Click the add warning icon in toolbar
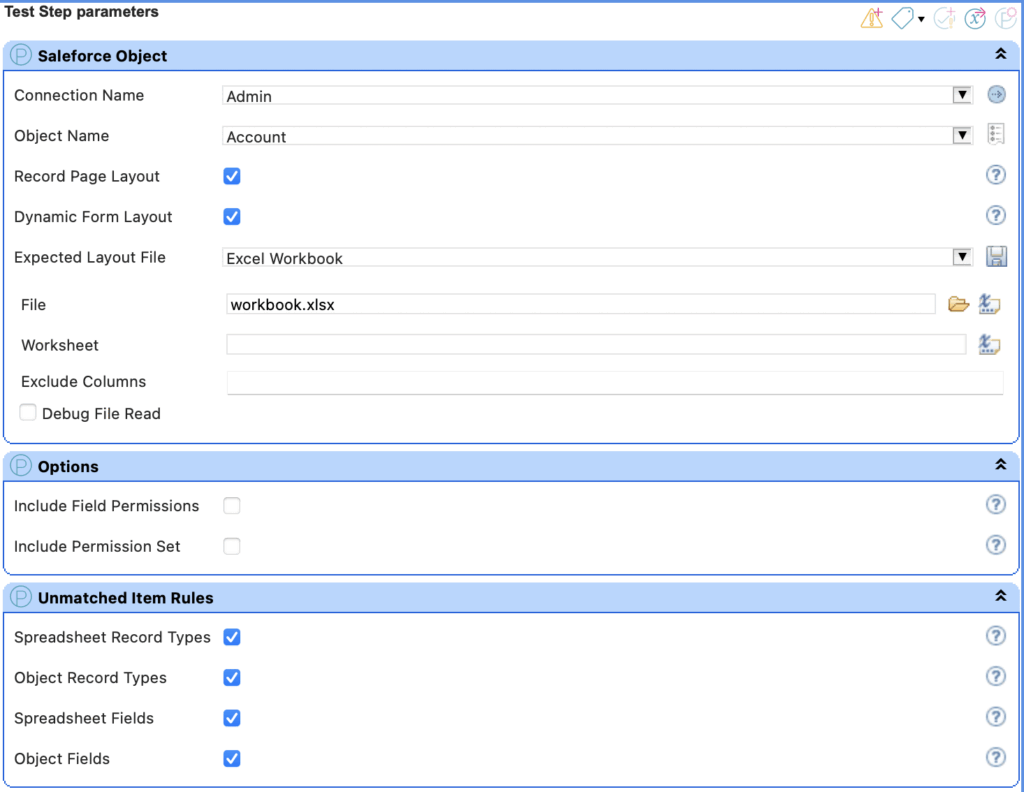This screenshot has width=1024, height=792. (x=871, y=19)
